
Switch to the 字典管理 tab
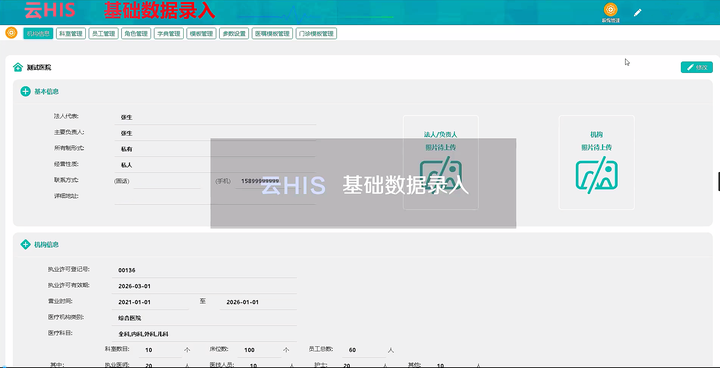pos(169,34)
